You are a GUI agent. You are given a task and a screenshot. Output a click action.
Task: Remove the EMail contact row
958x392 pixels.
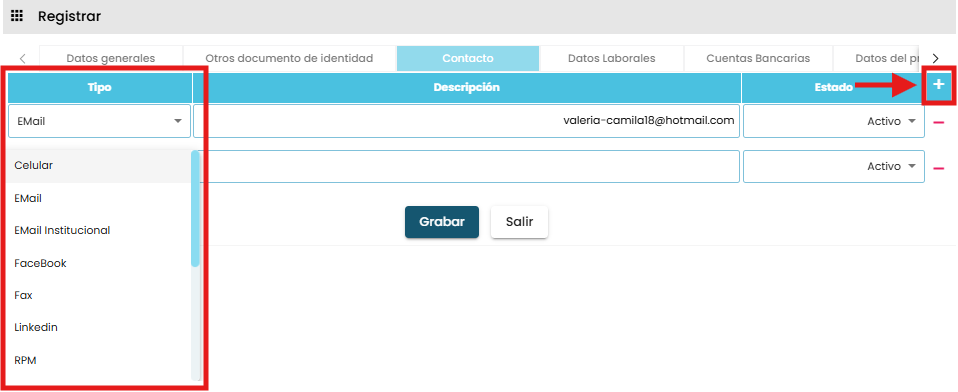click(x=938, y=122)
